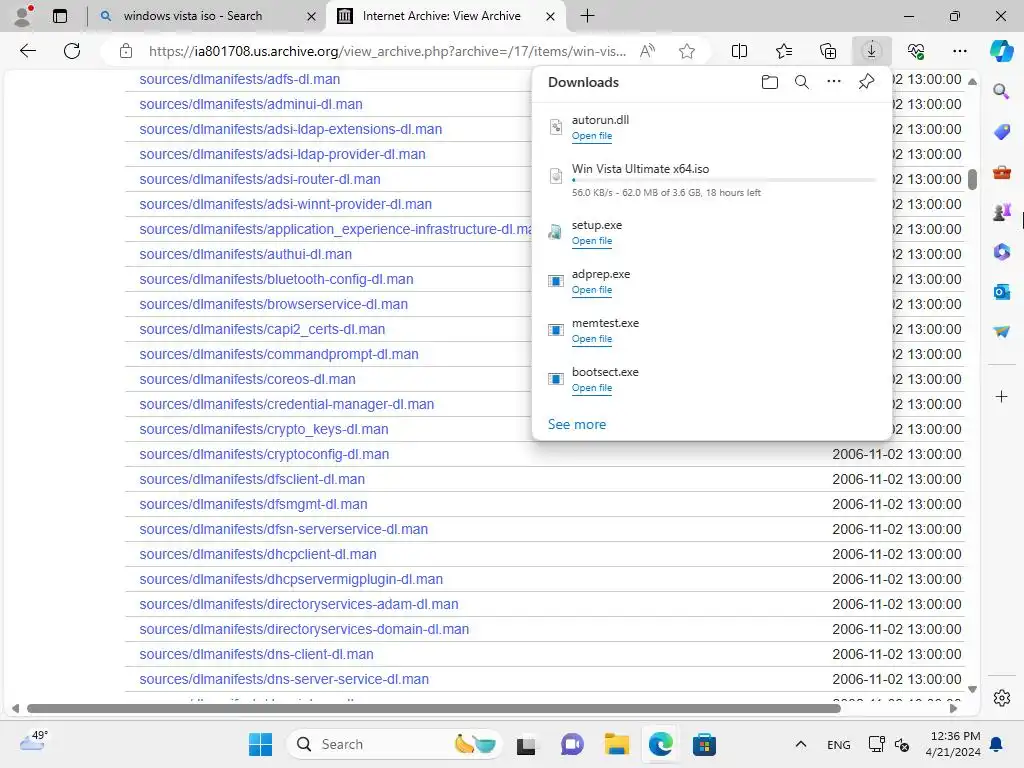This screenshot has height=768, width=1024.
Task: Pin the Downloads panel
Action: tap(866, 82)
